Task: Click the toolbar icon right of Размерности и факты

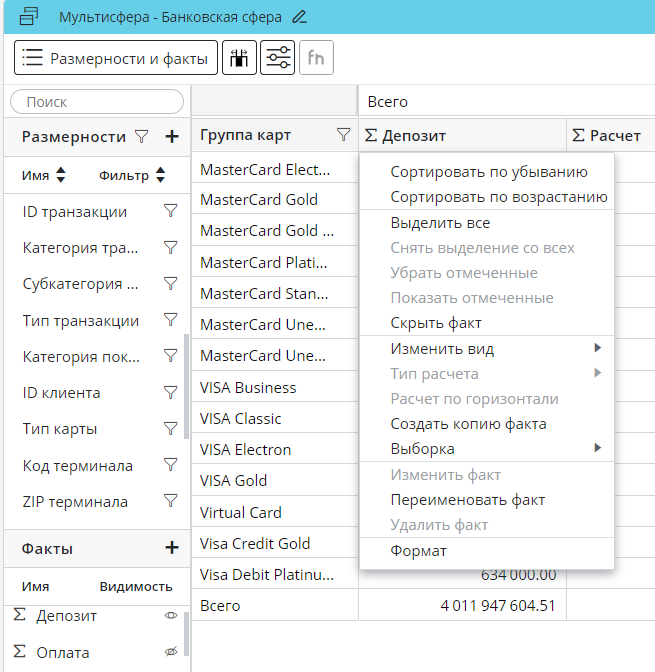Action: (x=239, y=58)
